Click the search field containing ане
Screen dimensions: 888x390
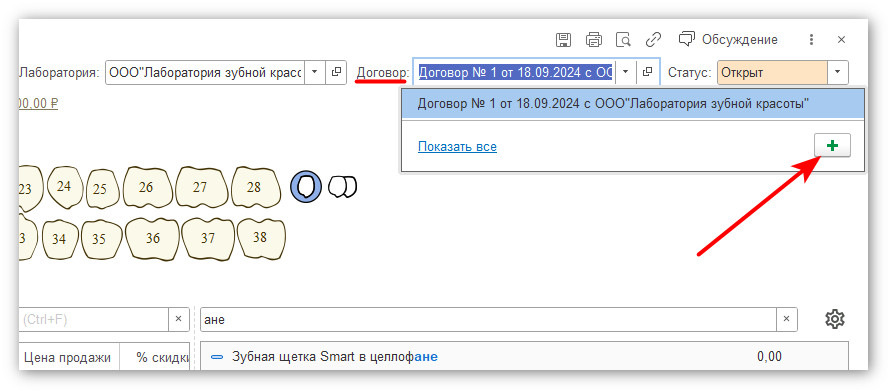click(x=488, y=319)
